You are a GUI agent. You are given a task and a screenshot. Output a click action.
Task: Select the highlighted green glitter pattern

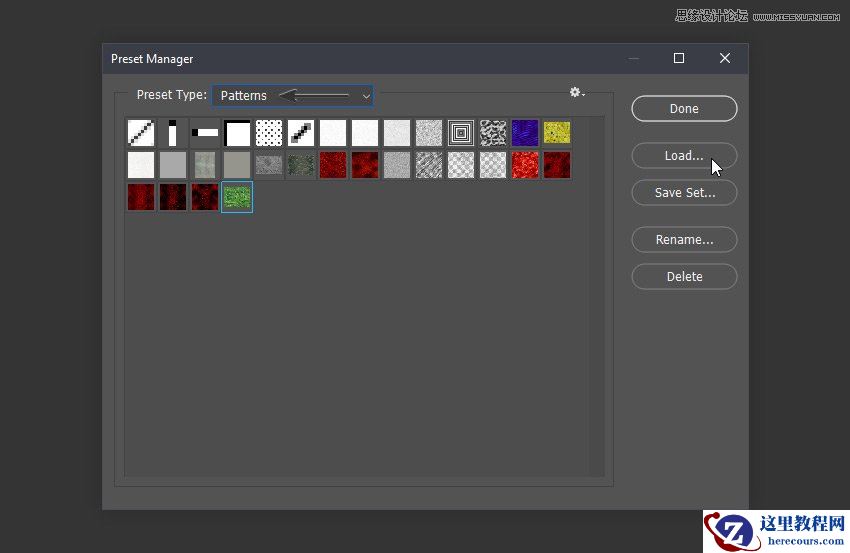[237, 197]
